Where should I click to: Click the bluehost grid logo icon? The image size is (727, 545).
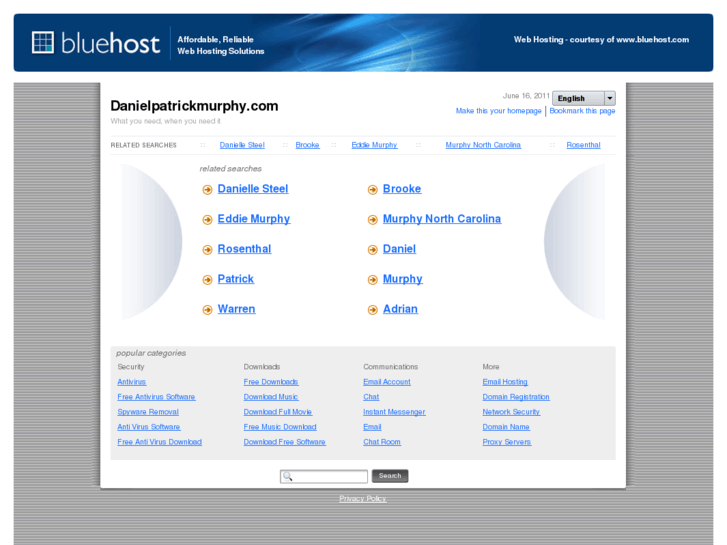pyautogui.click(x=43, y=42)
